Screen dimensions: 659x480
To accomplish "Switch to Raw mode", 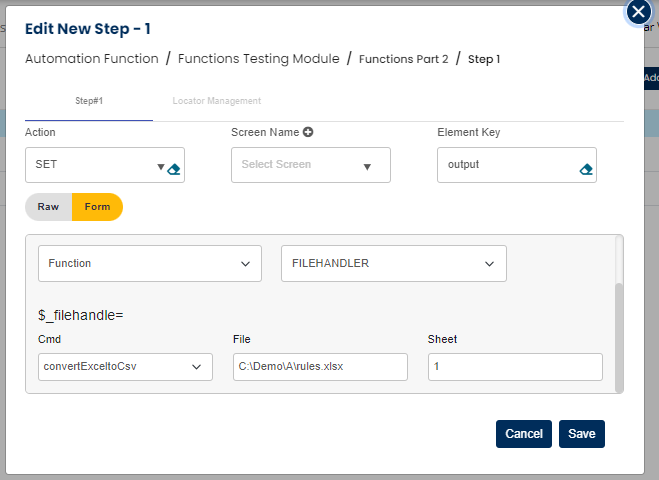I will (x=49, y=207).
